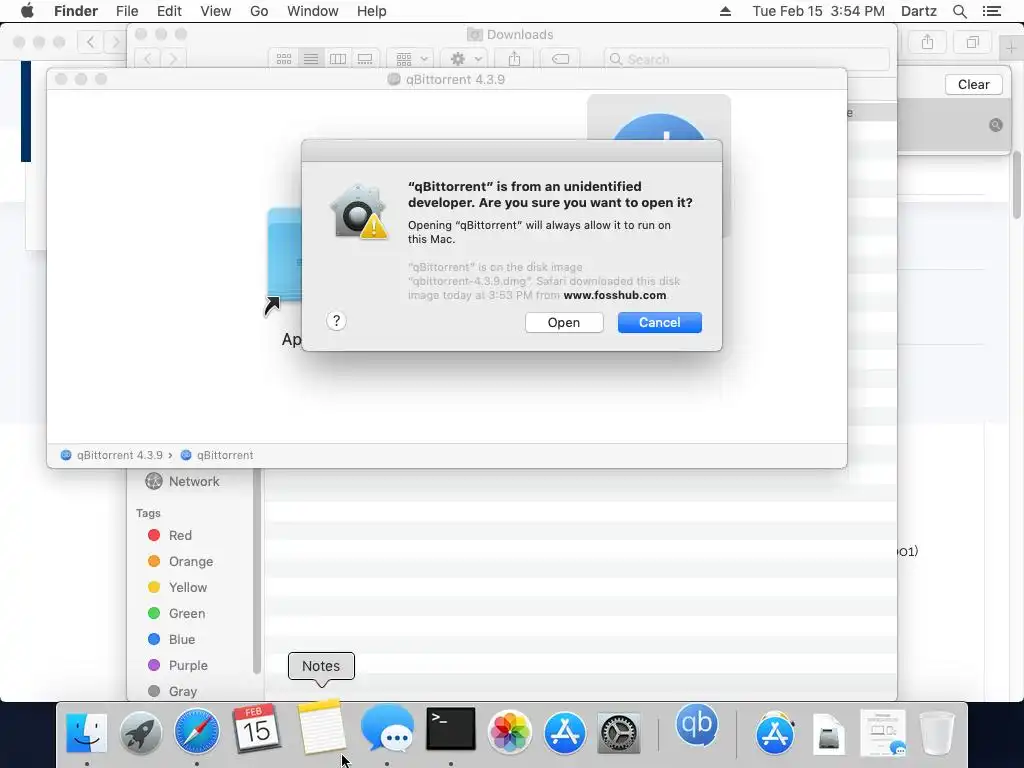Click the qBittorrent icon in the Dock
Screen dimensions: 1024x768
tap(697, 725)
